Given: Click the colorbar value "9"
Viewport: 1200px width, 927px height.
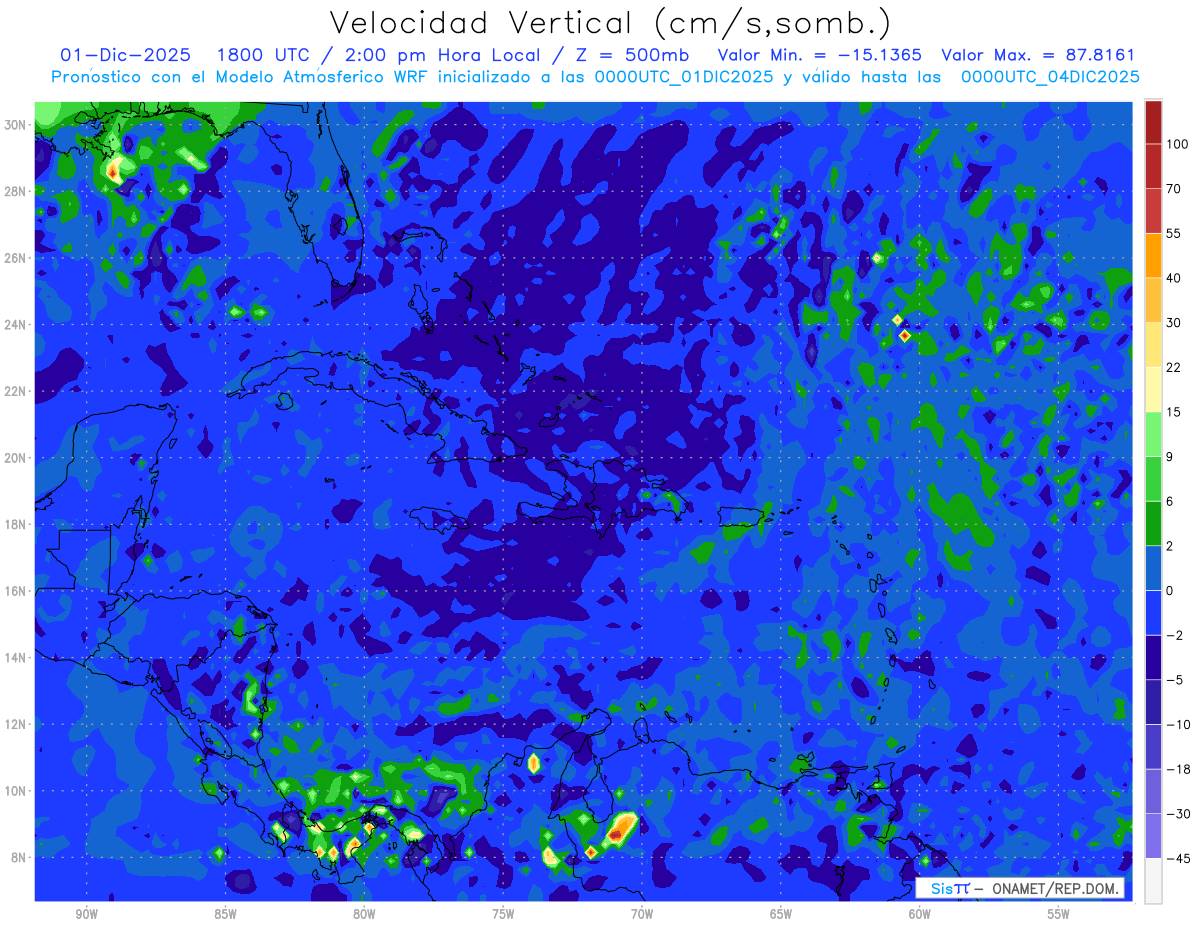Looking at the screenshot, I should pos(1170,456).
